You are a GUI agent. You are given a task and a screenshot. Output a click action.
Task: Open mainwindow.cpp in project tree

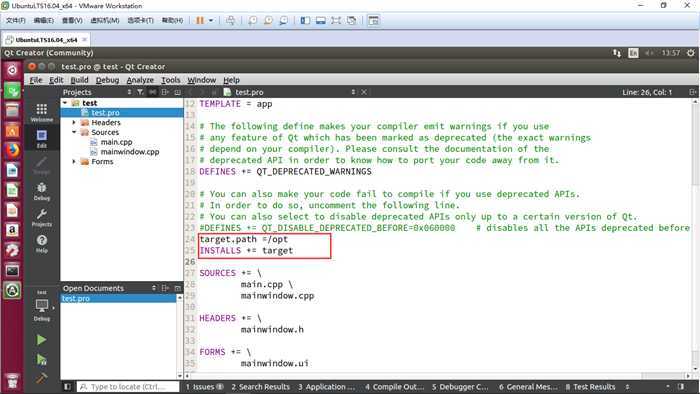(x=129, y=152)
